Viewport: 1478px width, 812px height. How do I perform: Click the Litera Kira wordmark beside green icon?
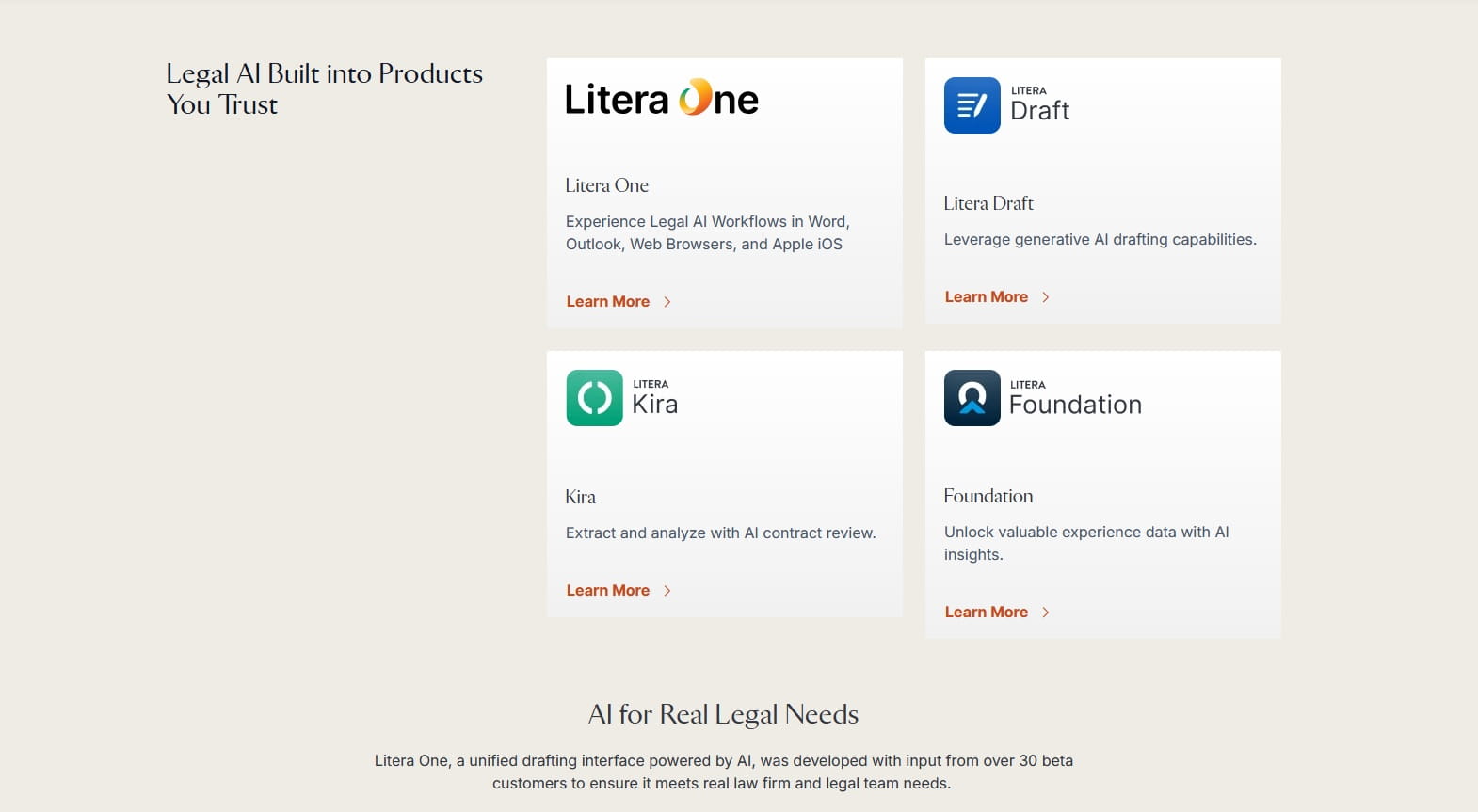pos(655,398)
